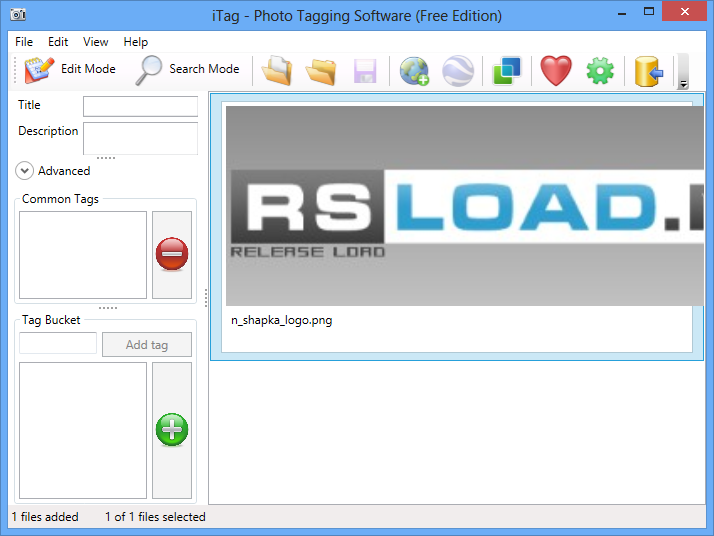Click the yellow database with arrow icon
The width and height of the screenshot is (714, 536).
[649, 71]
